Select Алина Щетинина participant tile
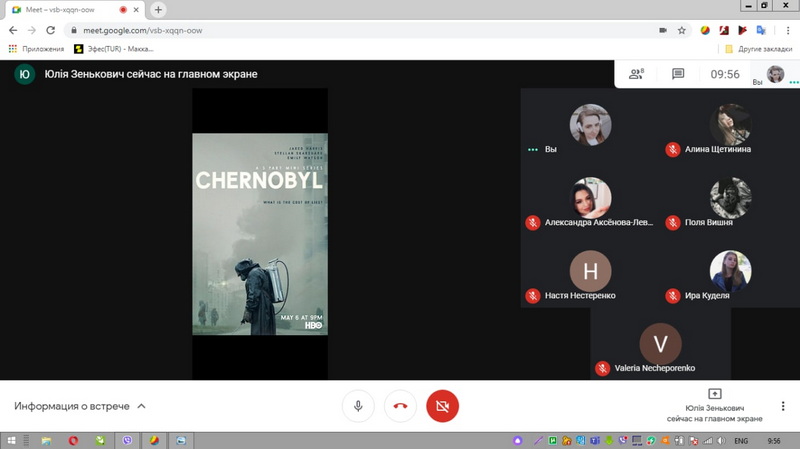 pyautogui.click(x=730, y=125)
